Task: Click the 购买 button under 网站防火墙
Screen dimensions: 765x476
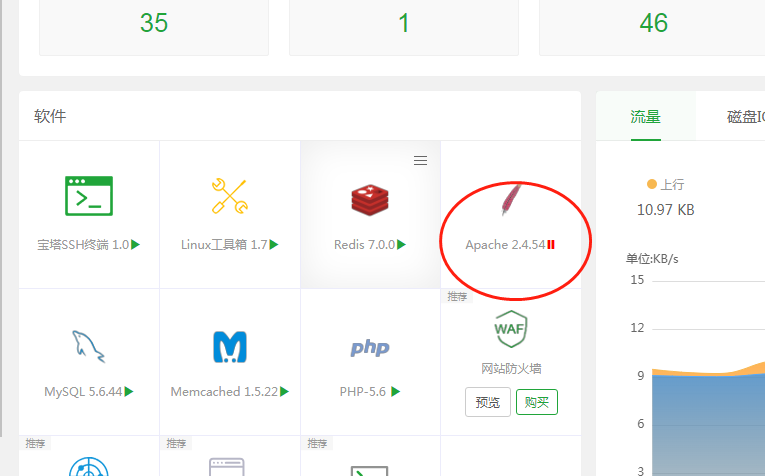Action: coord(537,402)
